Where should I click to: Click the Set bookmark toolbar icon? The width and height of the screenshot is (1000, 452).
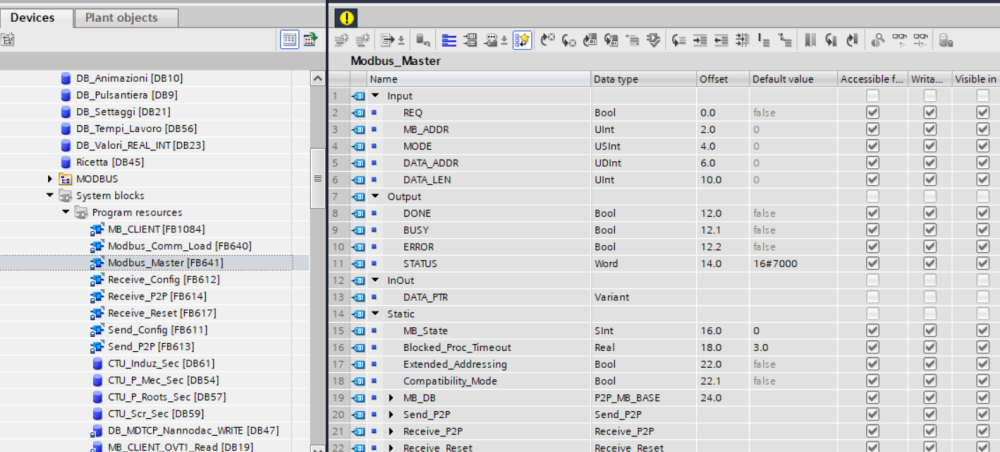(811, 40)
